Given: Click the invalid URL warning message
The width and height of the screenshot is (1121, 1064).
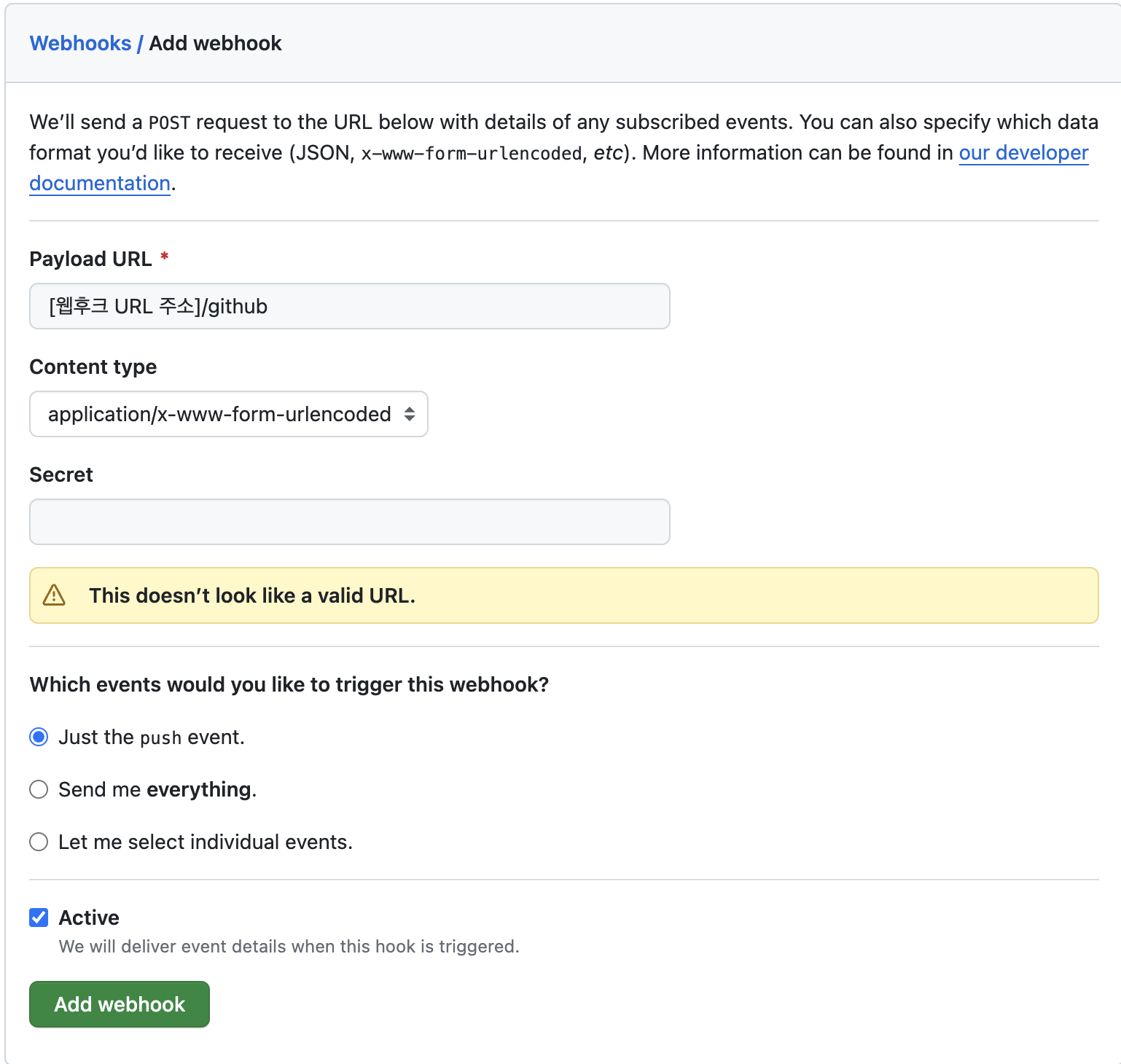Looking at the screenshot, I should click(251, 595).
